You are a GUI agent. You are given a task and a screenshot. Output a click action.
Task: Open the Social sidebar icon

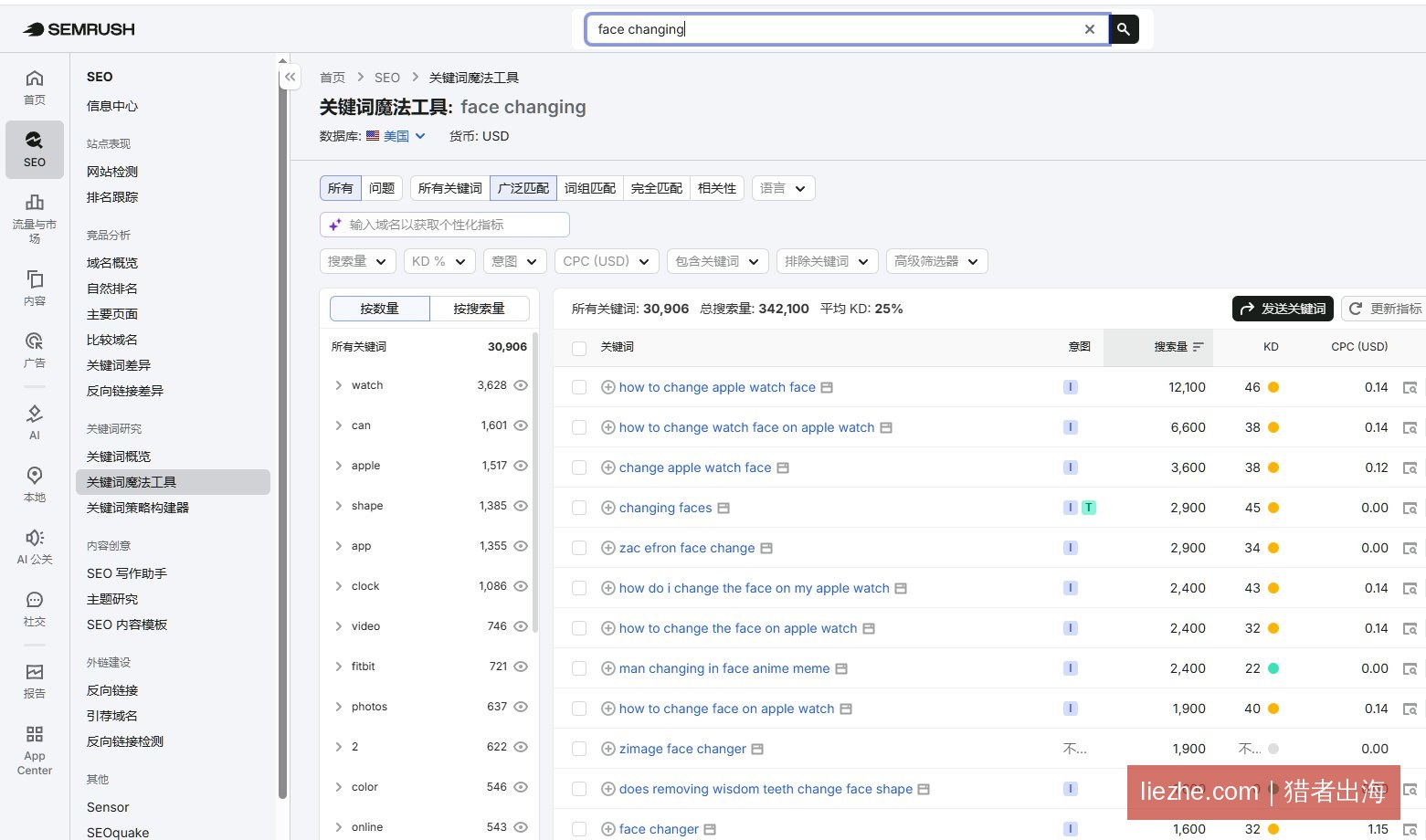click(35, 609)
